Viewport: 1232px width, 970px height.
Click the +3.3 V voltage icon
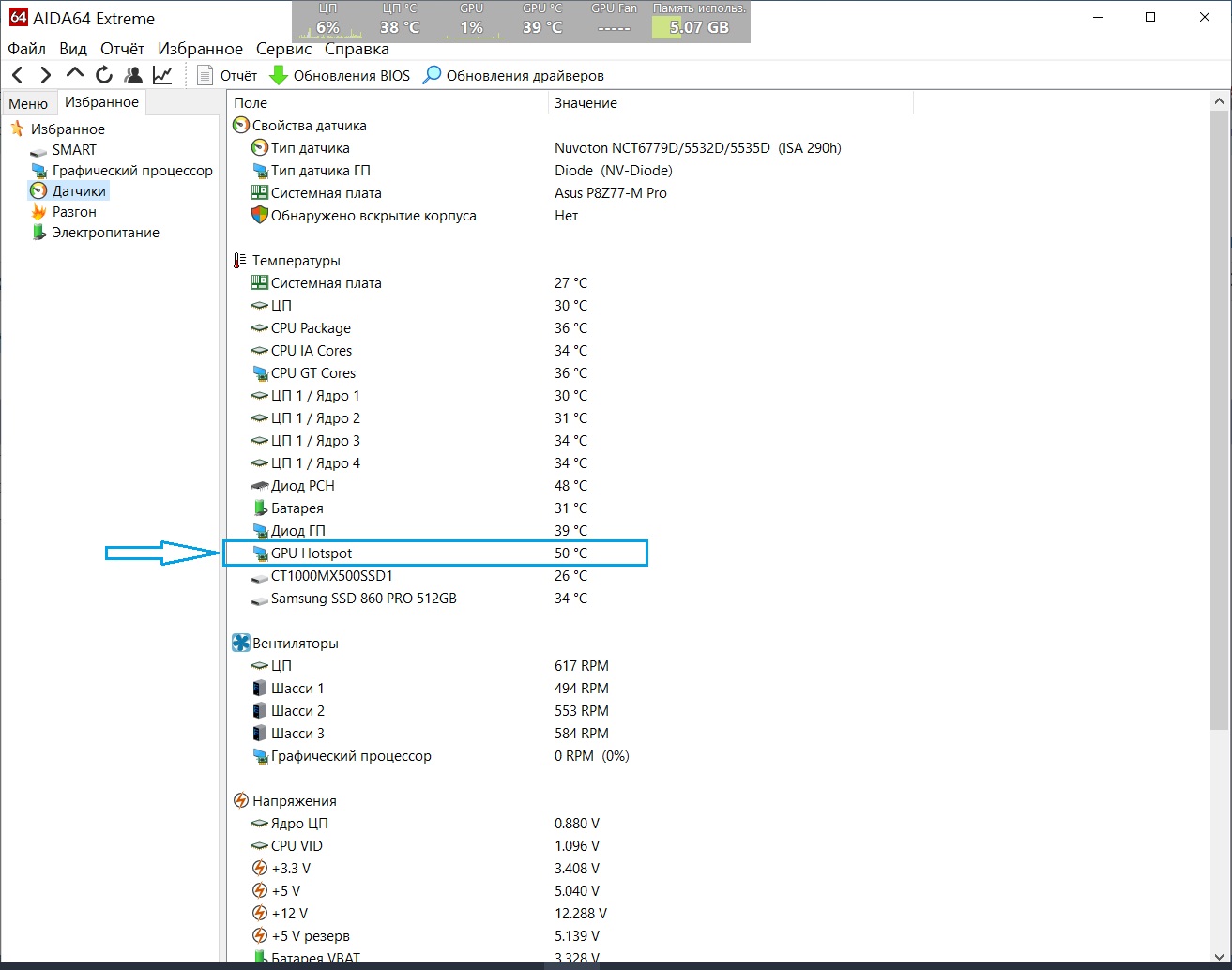point(260,869)
